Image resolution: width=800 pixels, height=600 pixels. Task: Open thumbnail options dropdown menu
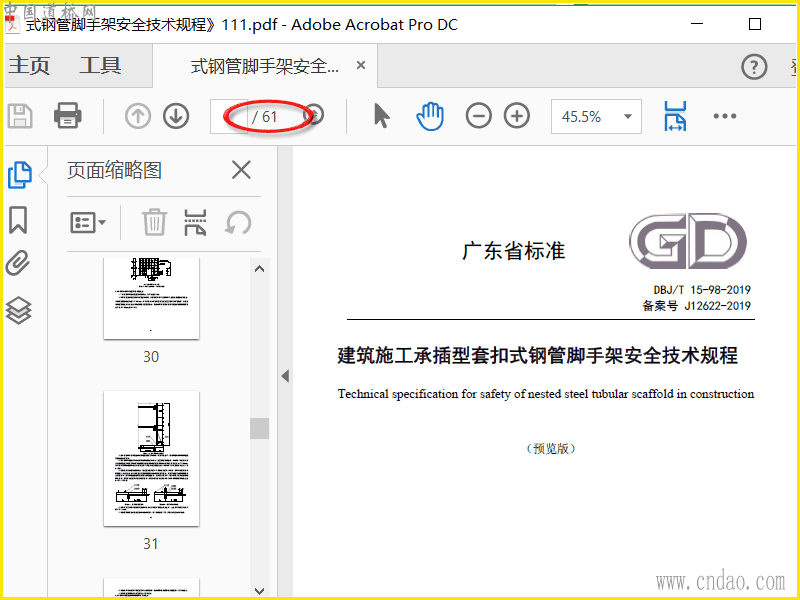click(88, 222)
